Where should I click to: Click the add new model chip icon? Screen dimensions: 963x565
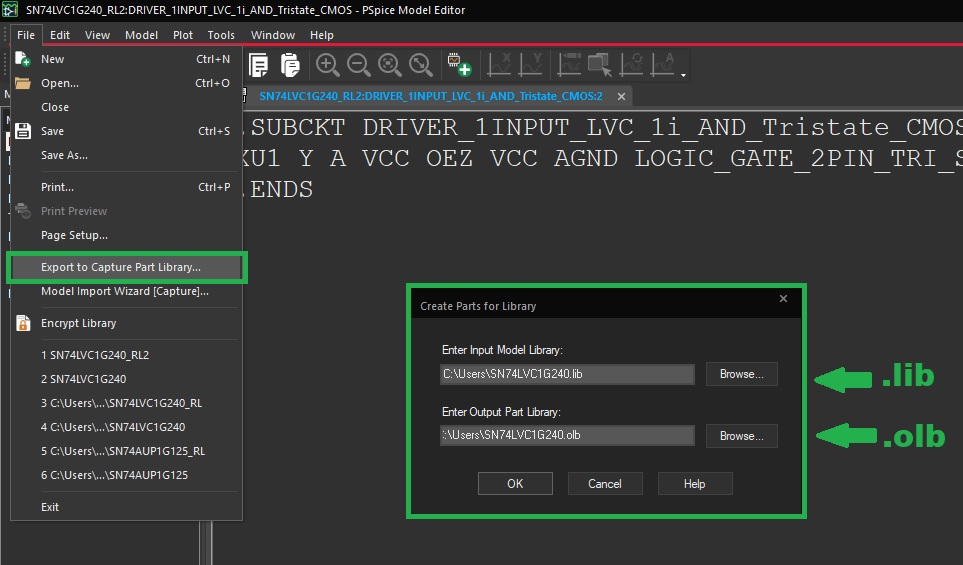(x=460, y=65)
